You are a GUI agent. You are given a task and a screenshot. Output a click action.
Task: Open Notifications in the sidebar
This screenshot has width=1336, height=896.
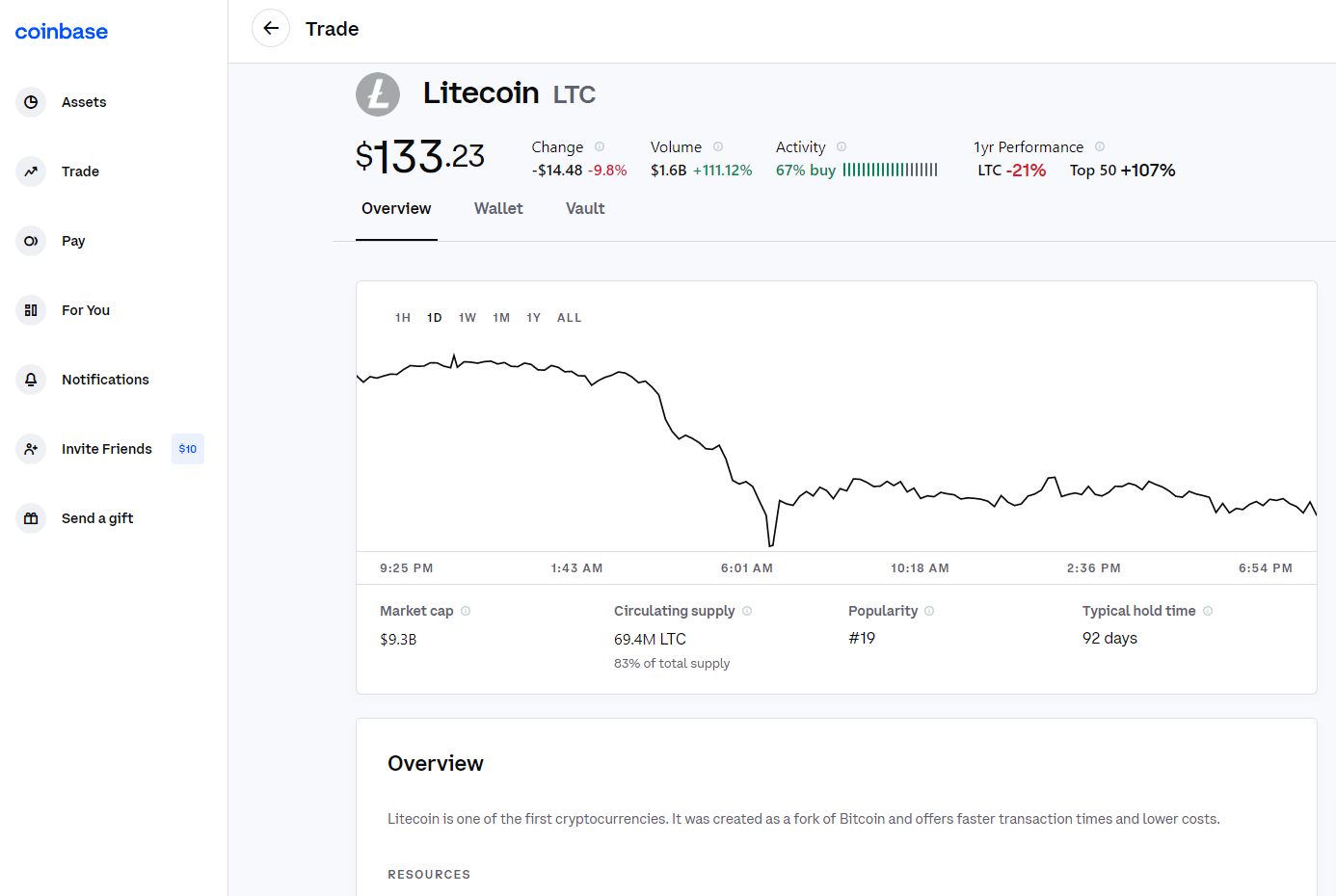105,380
